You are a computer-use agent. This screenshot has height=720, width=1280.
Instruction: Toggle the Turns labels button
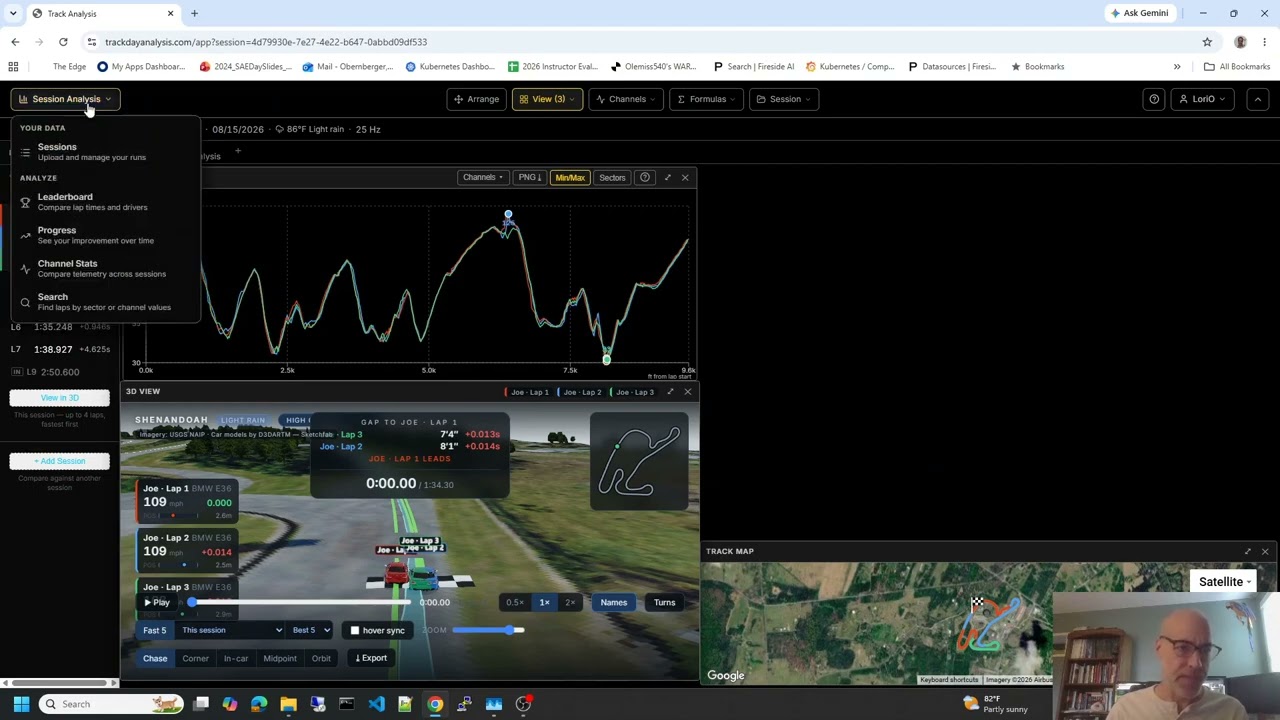tap(665, 602)
